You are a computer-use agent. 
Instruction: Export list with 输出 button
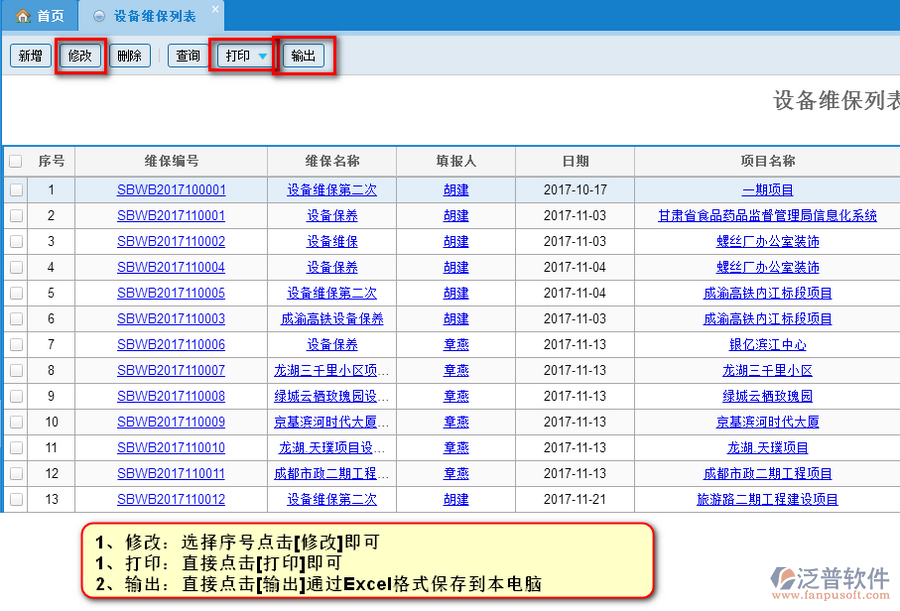click(303, 56)
